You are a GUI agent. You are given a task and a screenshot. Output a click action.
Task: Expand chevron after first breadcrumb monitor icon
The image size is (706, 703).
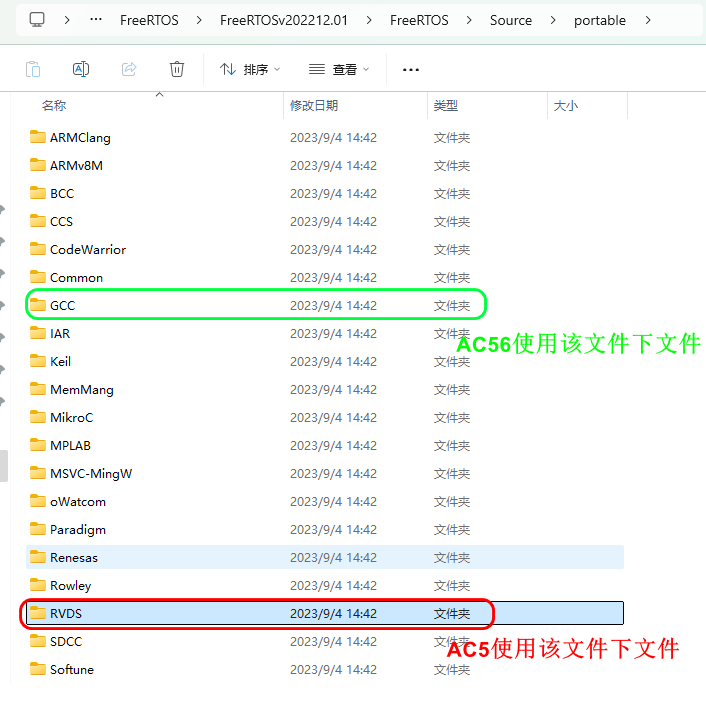pos(67,20)
